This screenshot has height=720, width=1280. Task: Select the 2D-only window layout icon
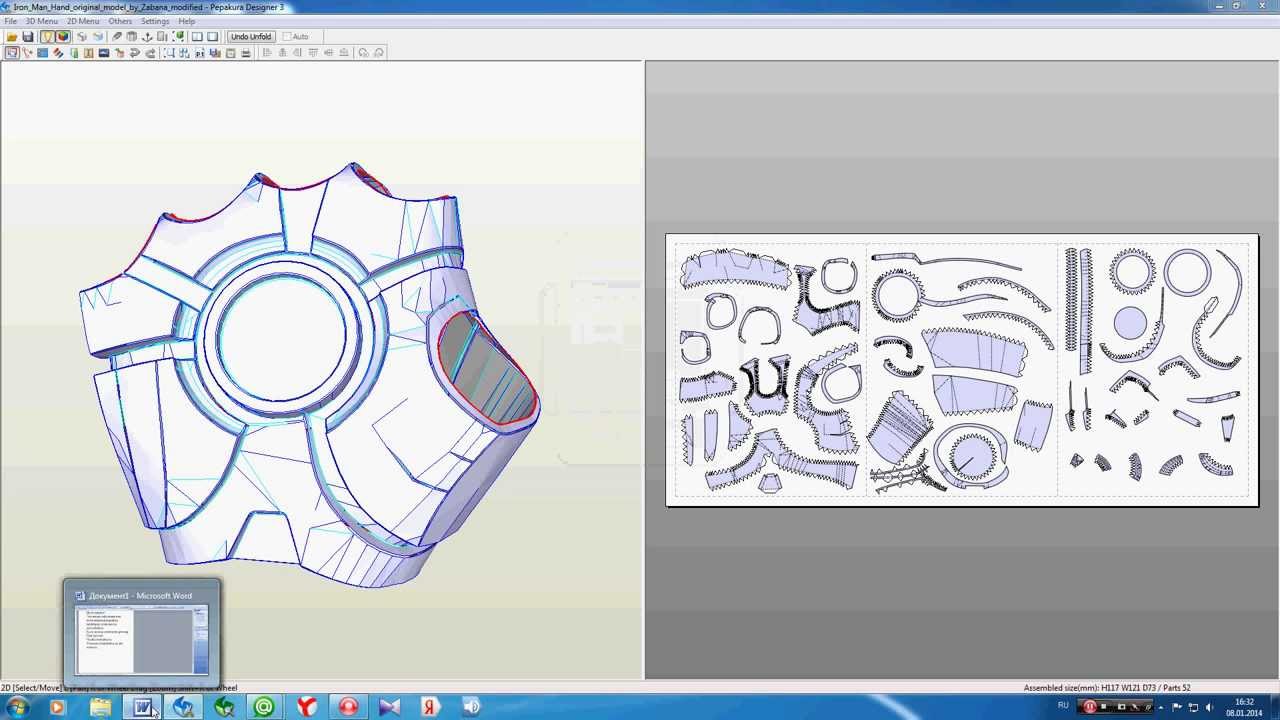tap(212, 37)
